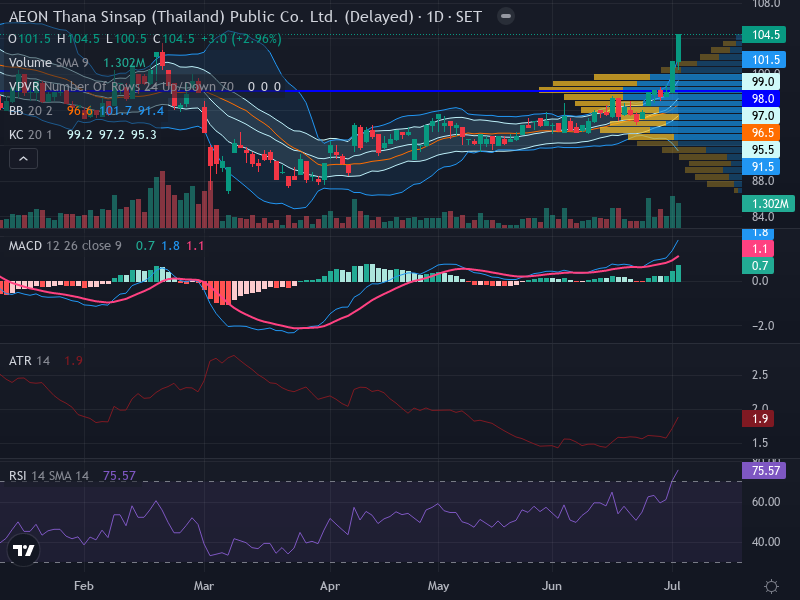
Task: Click the green 0.7 MACD histogram label
Action: (758, 266)
